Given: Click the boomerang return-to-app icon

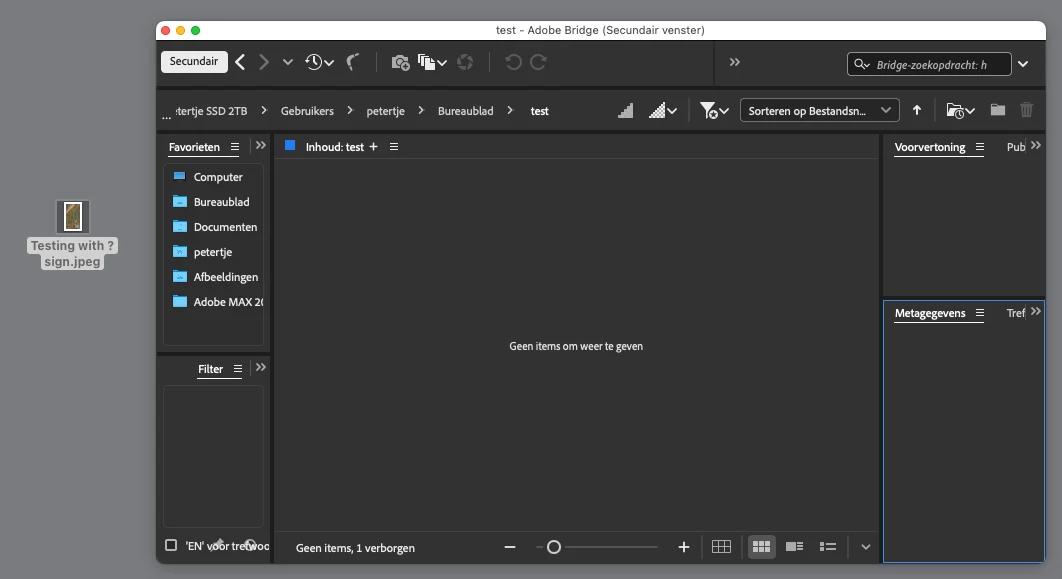Looking at the screenshot, I should 352,62.
